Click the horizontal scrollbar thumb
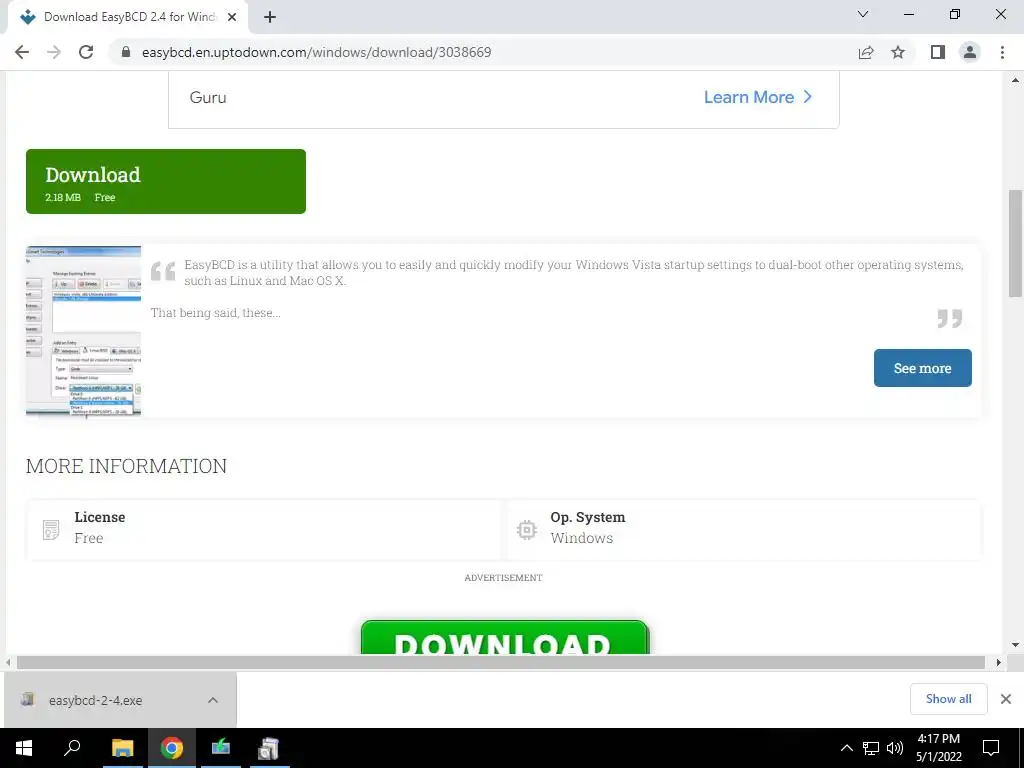The image size is (1024, 768). pyautogui.click(x=501, y=662)
